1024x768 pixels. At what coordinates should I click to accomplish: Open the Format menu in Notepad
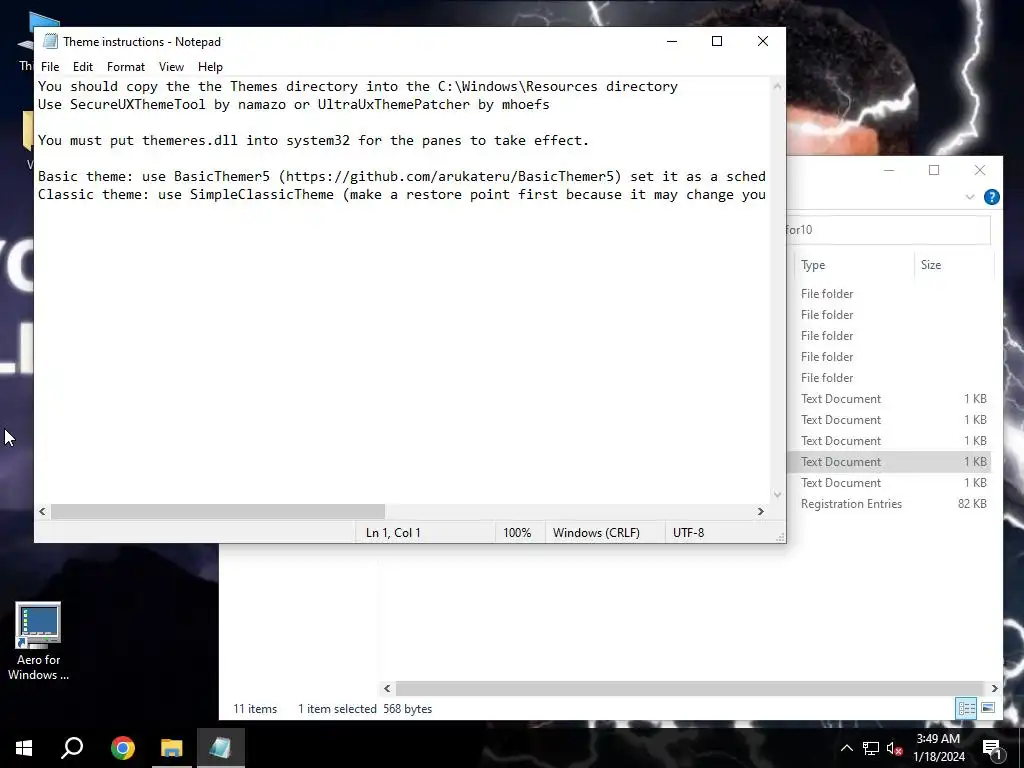[x=125, y=67]
